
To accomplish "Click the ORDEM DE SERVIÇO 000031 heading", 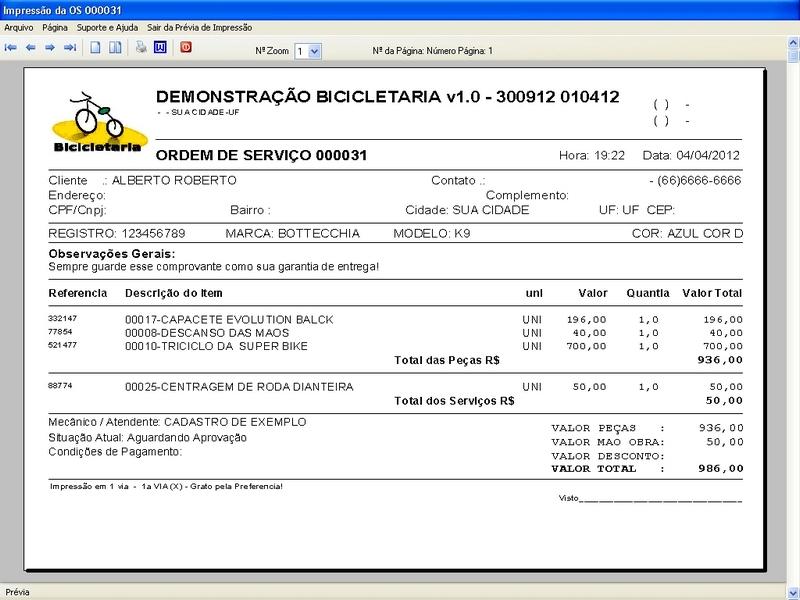I will click(262, 156).
